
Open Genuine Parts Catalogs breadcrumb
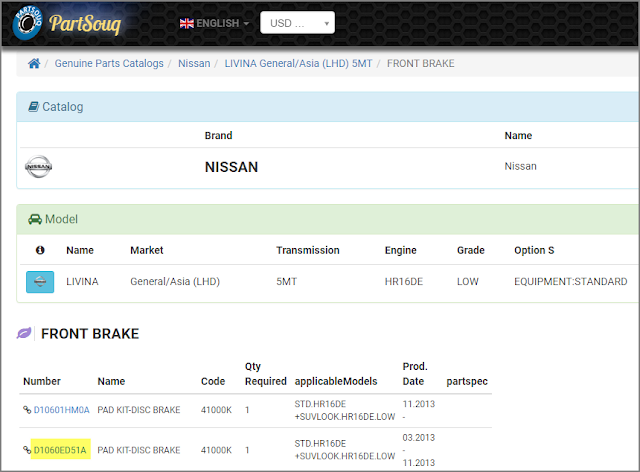[109, 63]
